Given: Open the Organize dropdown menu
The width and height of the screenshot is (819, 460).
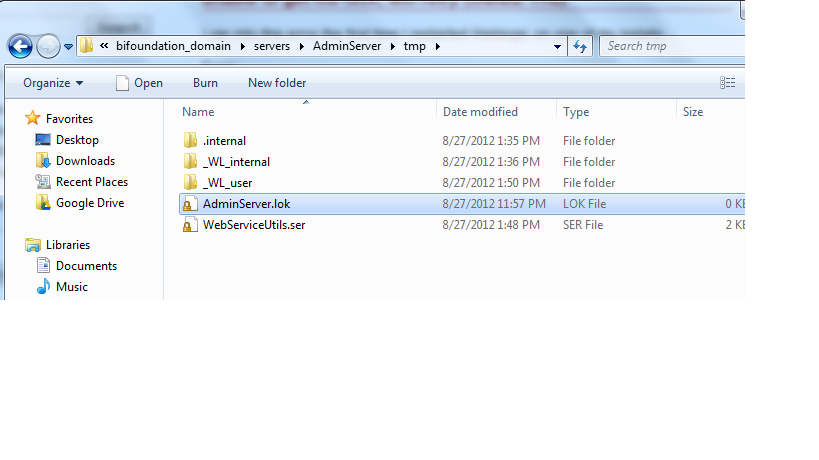Looking at the screenshot, I should click(53, 83).
